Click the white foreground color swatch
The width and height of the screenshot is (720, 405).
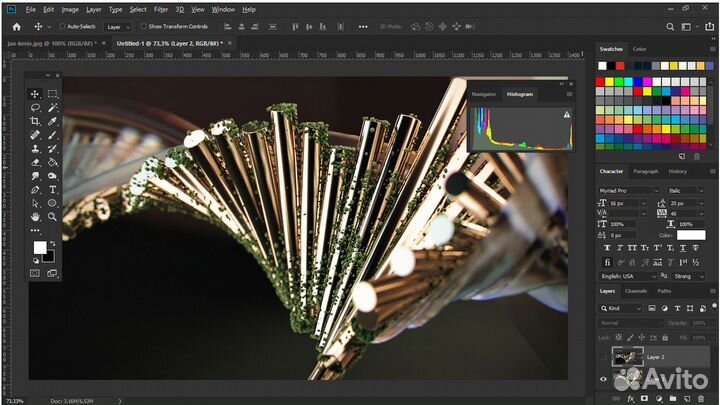coord(40,247)
